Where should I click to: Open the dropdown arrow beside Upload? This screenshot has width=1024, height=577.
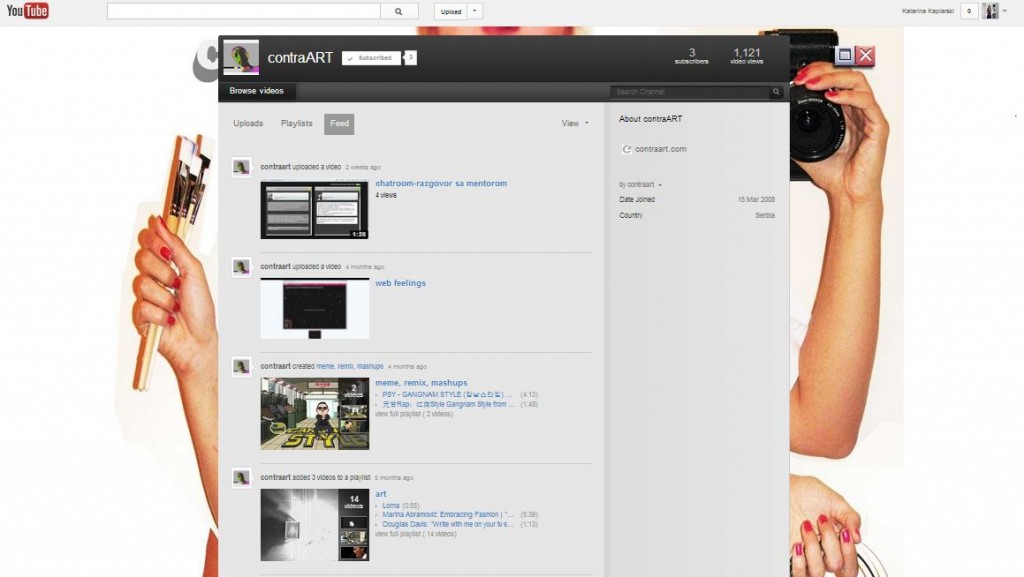tap(475, 11)
